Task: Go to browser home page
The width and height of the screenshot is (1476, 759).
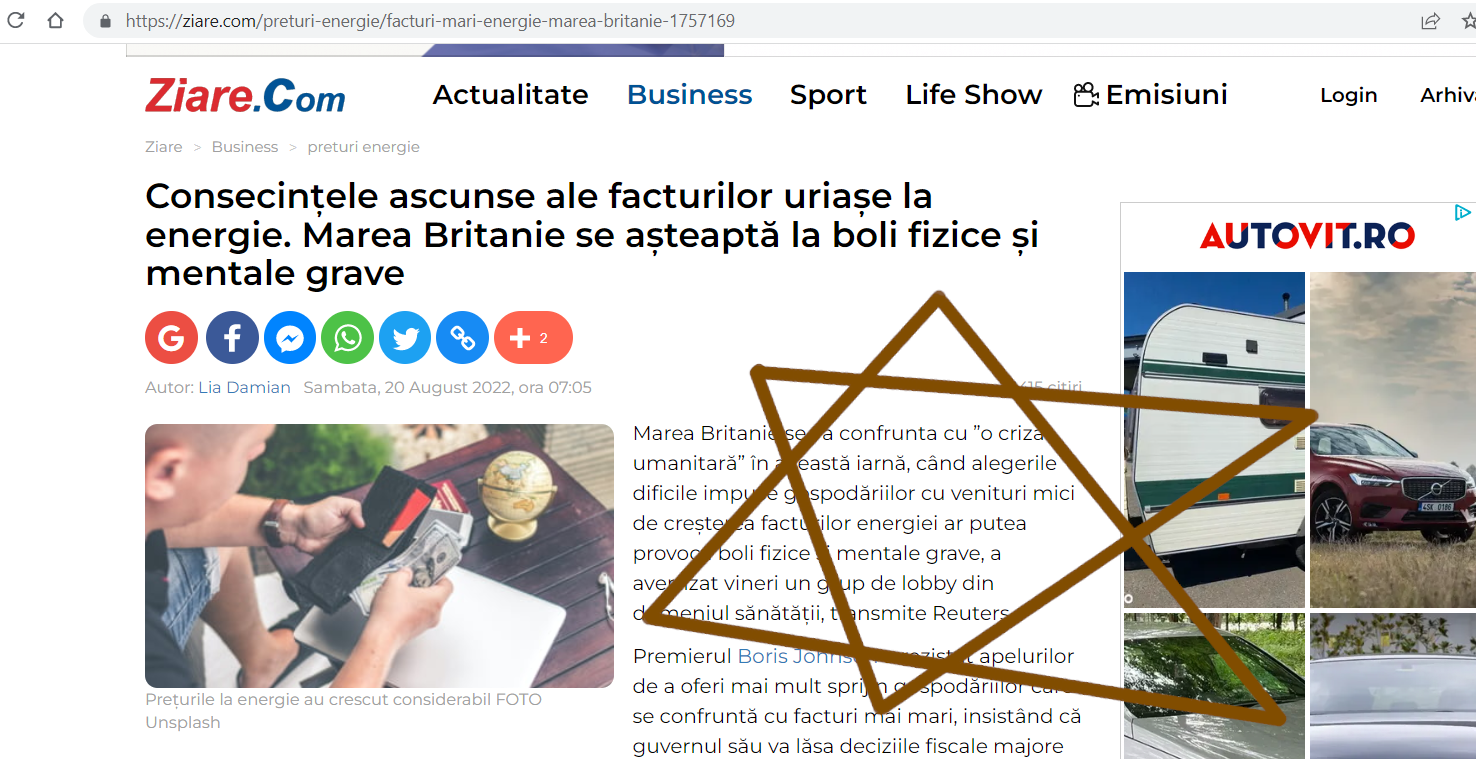Action: (55, 20)
